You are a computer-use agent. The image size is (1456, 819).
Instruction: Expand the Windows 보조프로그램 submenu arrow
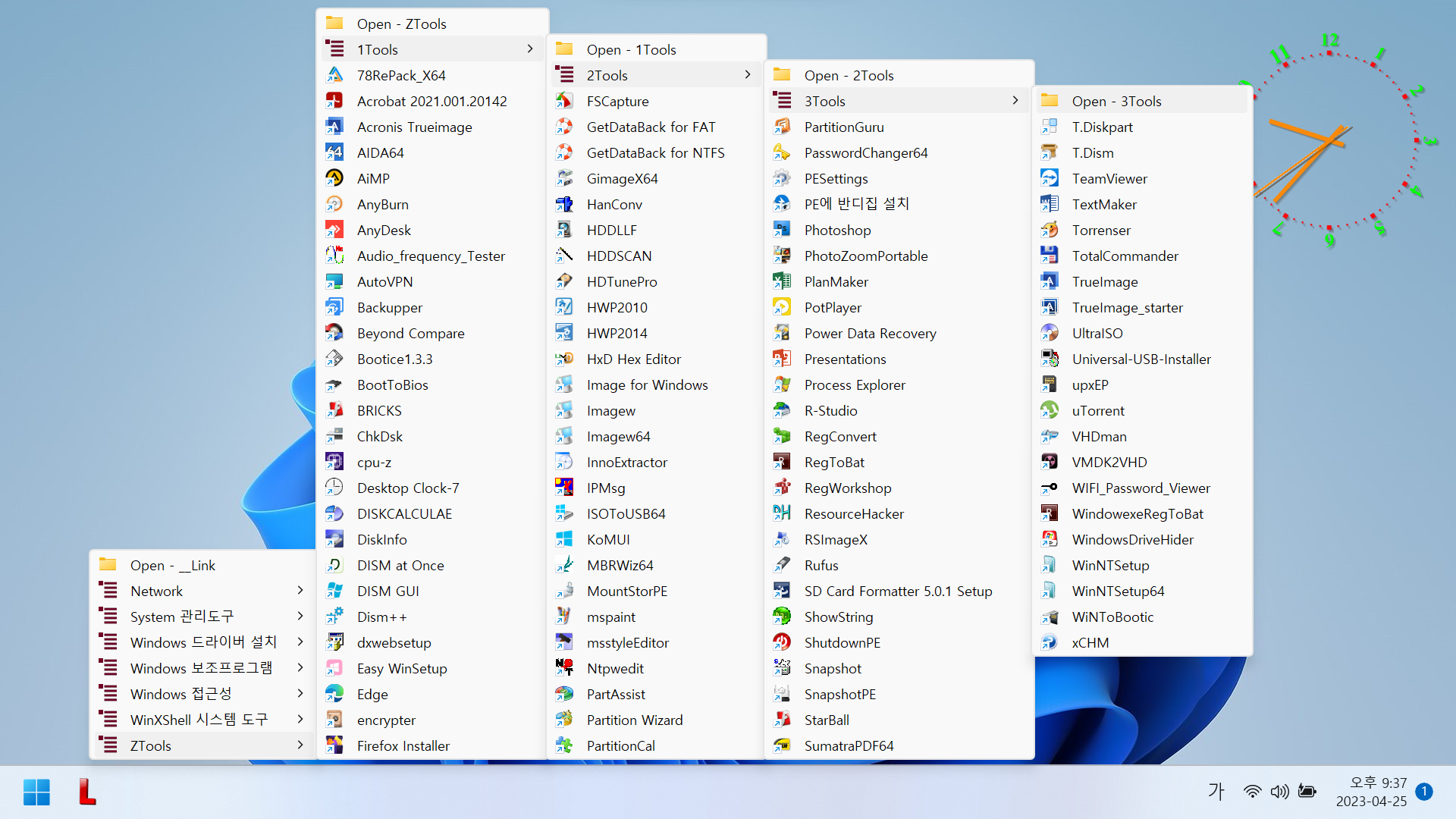point(300,668)
